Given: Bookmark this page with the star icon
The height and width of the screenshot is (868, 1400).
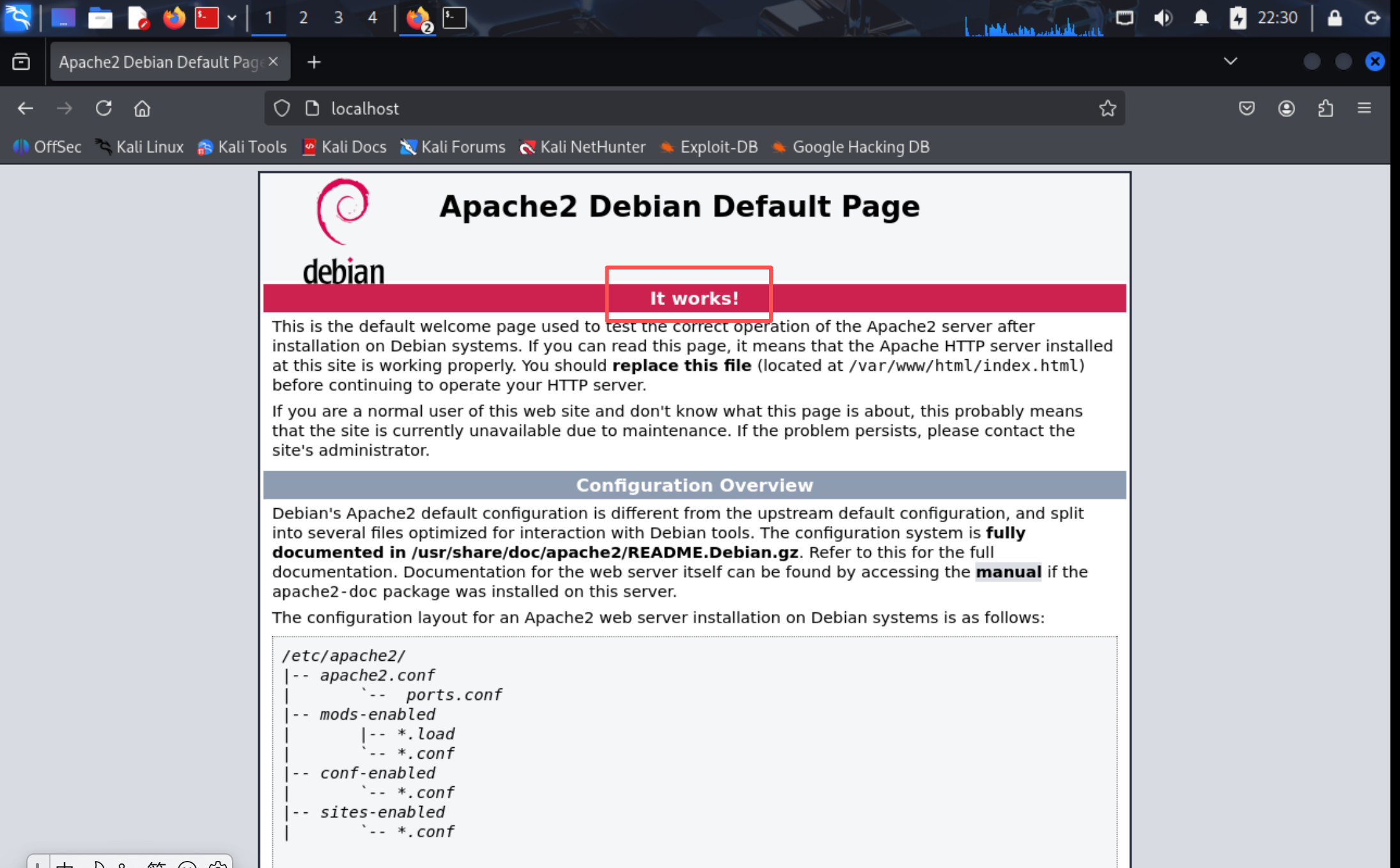Looking at the screenshot, I should click(x=1107, y=109).
